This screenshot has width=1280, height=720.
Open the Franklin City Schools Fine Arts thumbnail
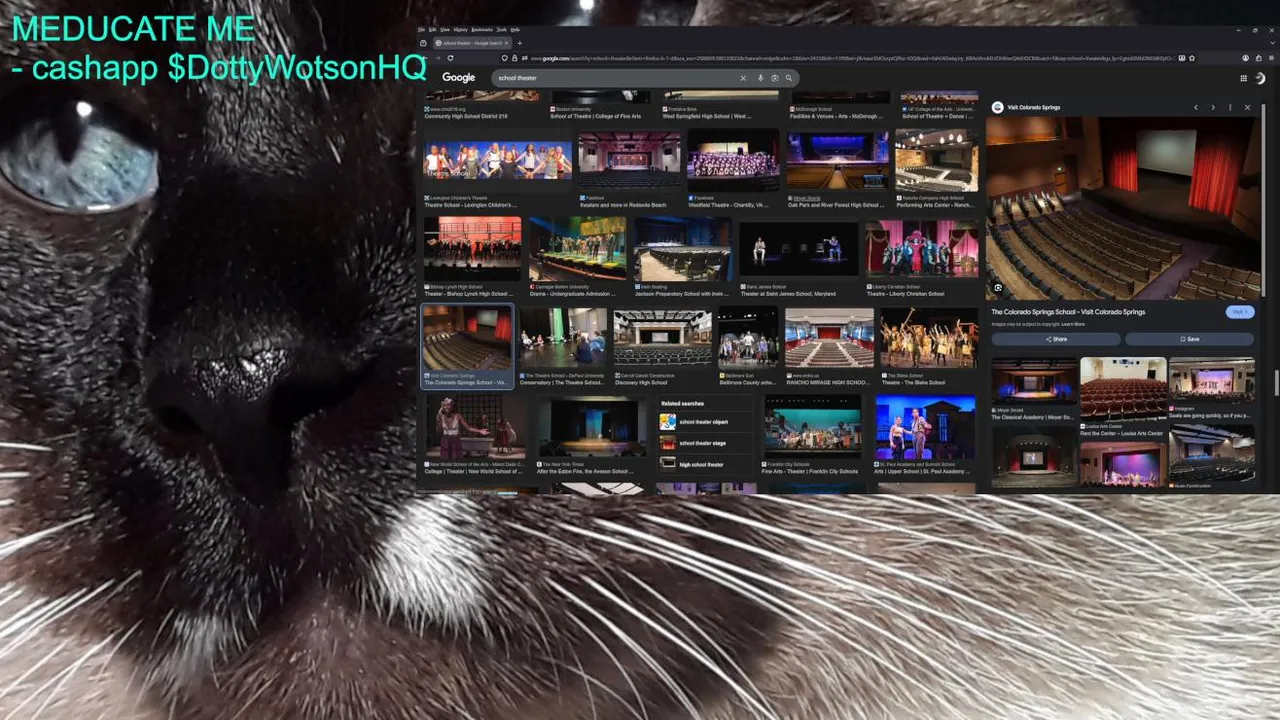coord(813,426)
